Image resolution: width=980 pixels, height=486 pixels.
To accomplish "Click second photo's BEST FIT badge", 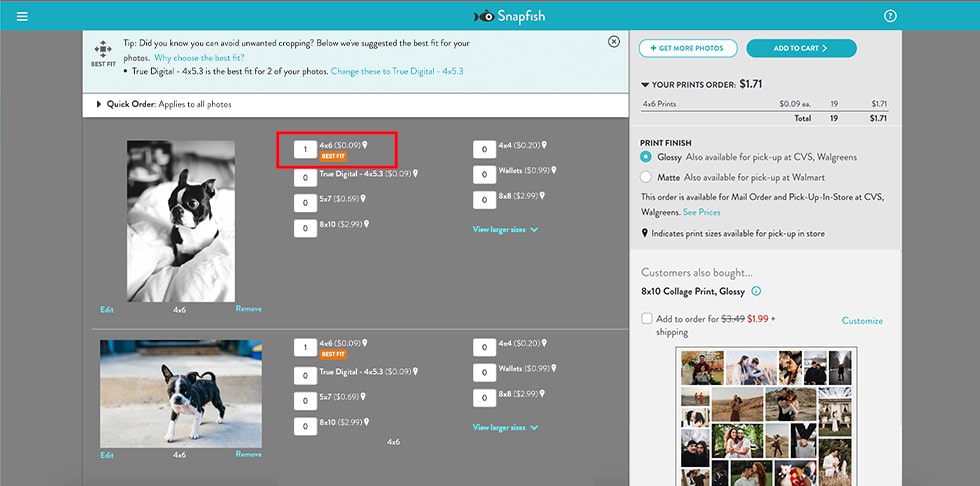I will pos(333,354).
